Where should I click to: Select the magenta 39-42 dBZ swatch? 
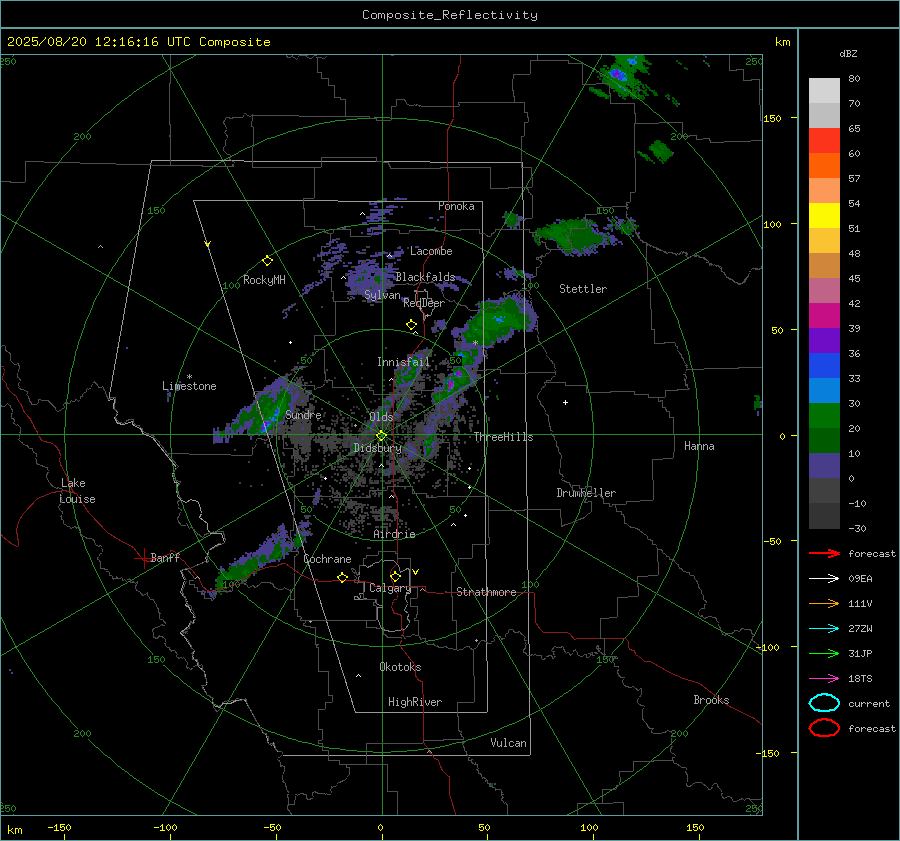pos(824,316)
